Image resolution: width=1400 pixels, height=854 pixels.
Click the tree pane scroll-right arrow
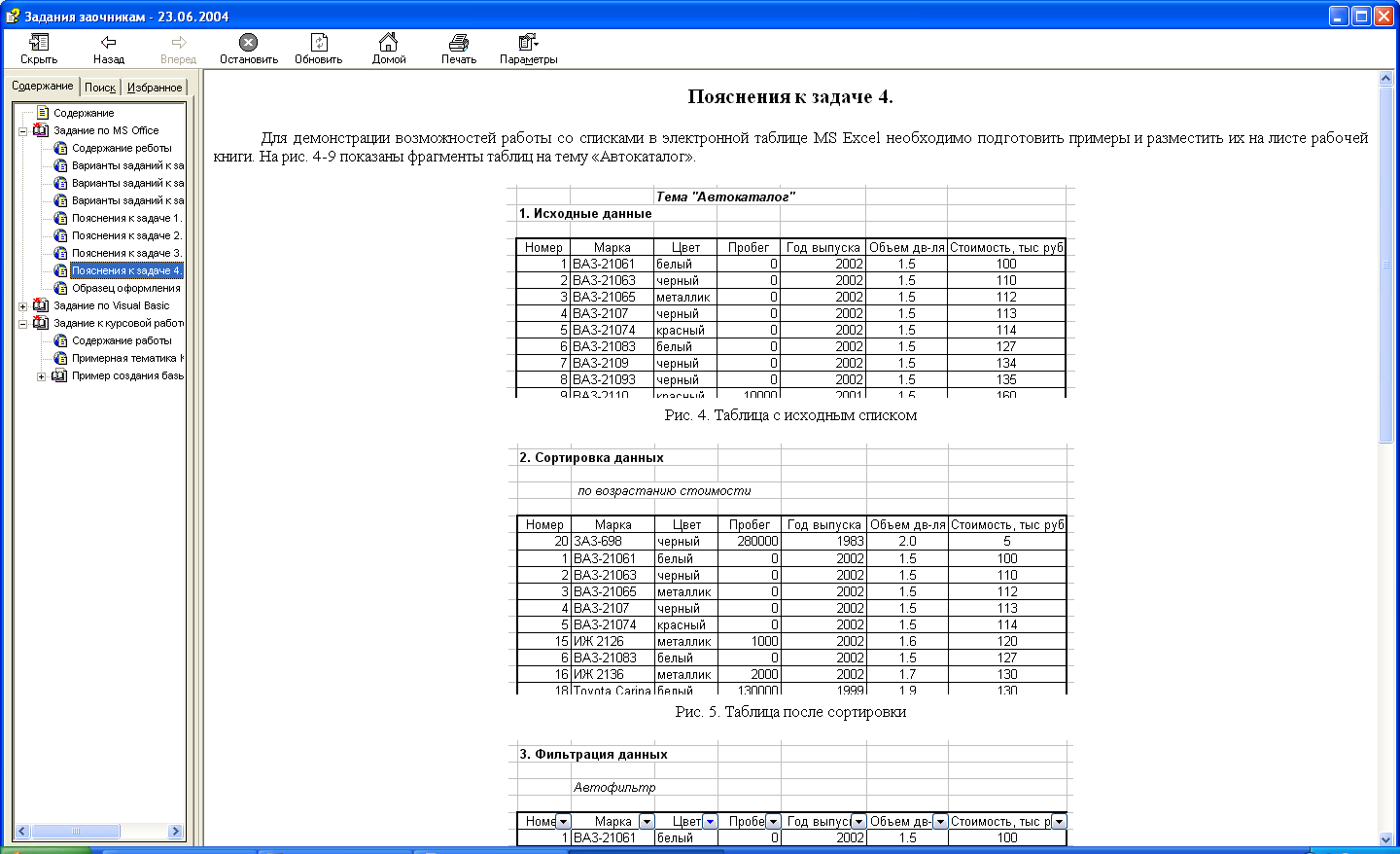pos(175,832)
